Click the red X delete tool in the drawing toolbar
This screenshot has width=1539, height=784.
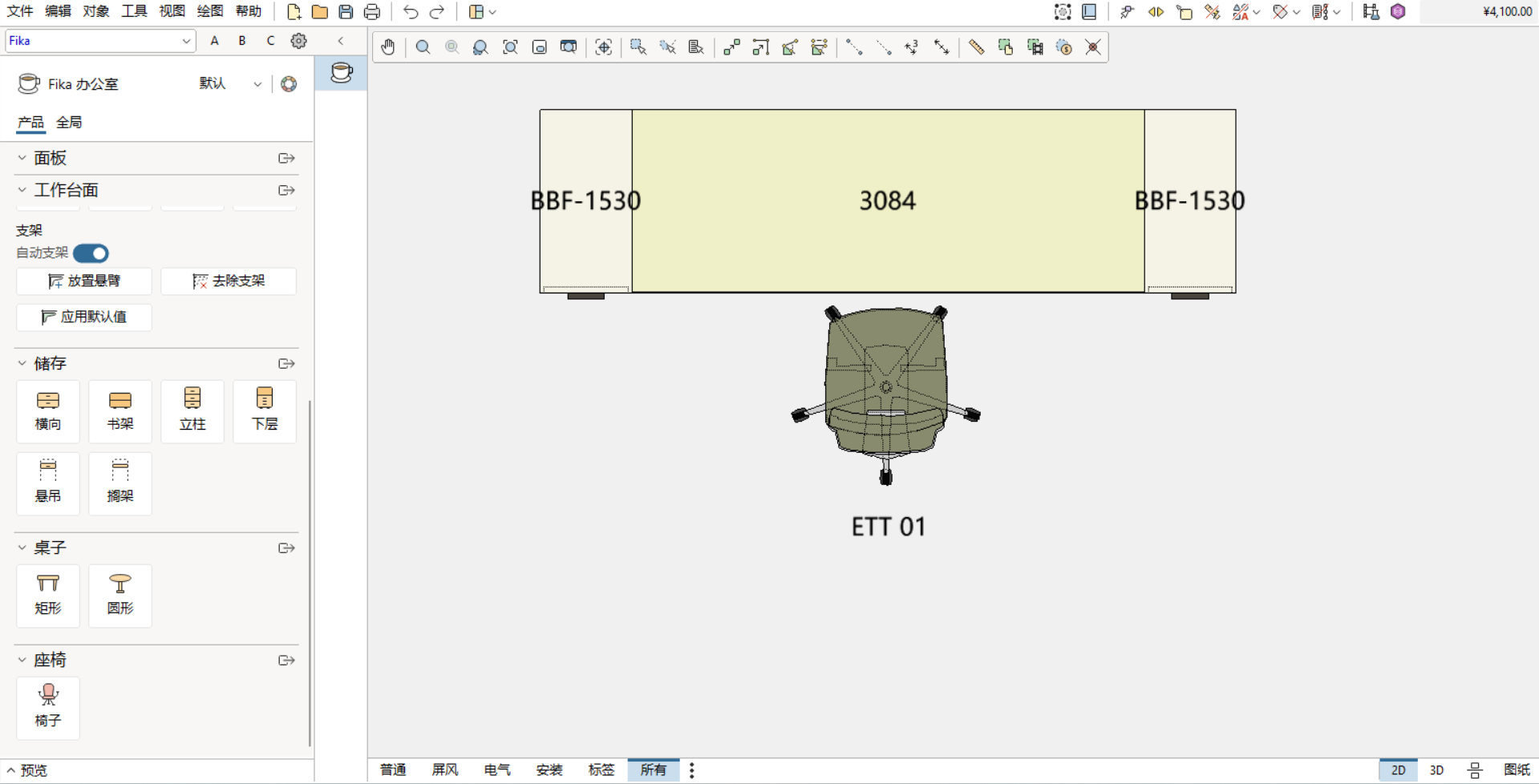coord(1093,47)
